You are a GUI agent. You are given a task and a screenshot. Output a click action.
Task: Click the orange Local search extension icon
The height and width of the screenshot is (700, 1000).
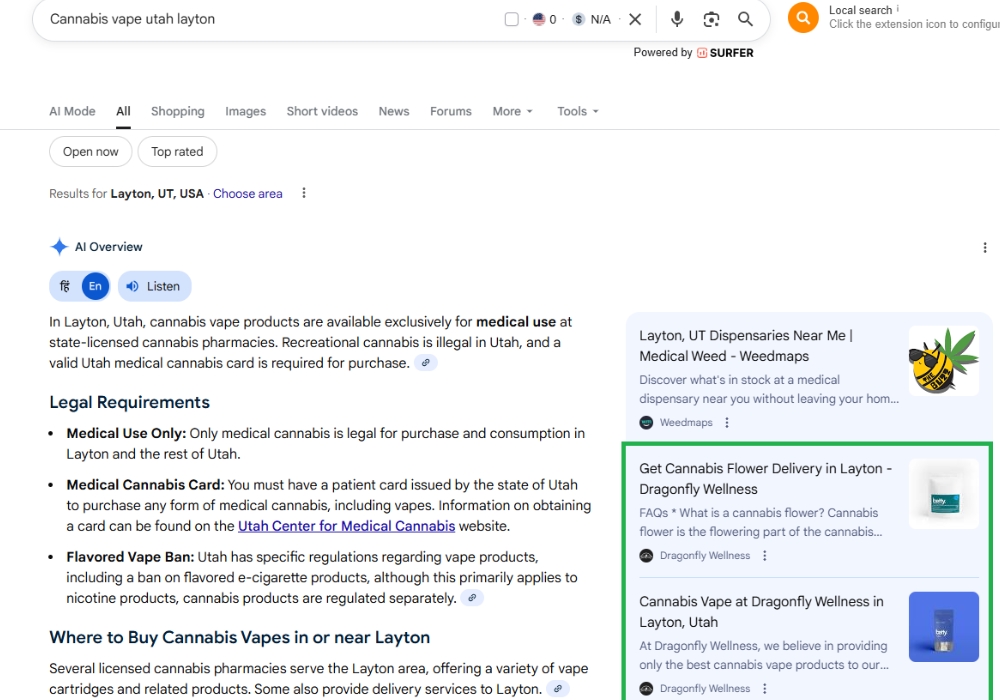pyautogui.click(x=803, y=17)
